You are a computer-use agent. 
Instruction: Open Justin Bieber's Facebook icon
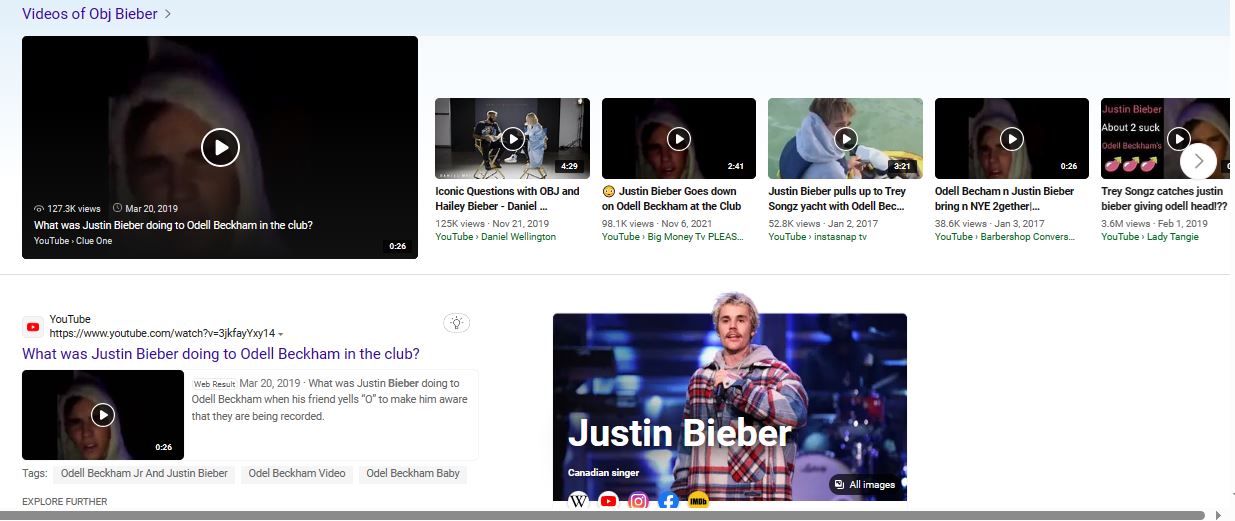pyautogui.click(x=669, y=501)
